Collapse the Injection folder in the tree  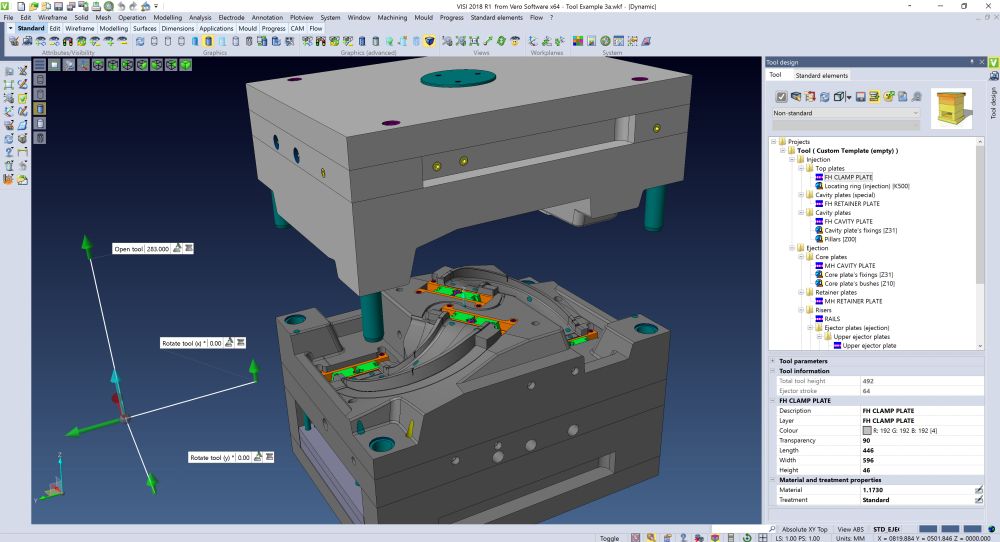[x=791, y=159]
